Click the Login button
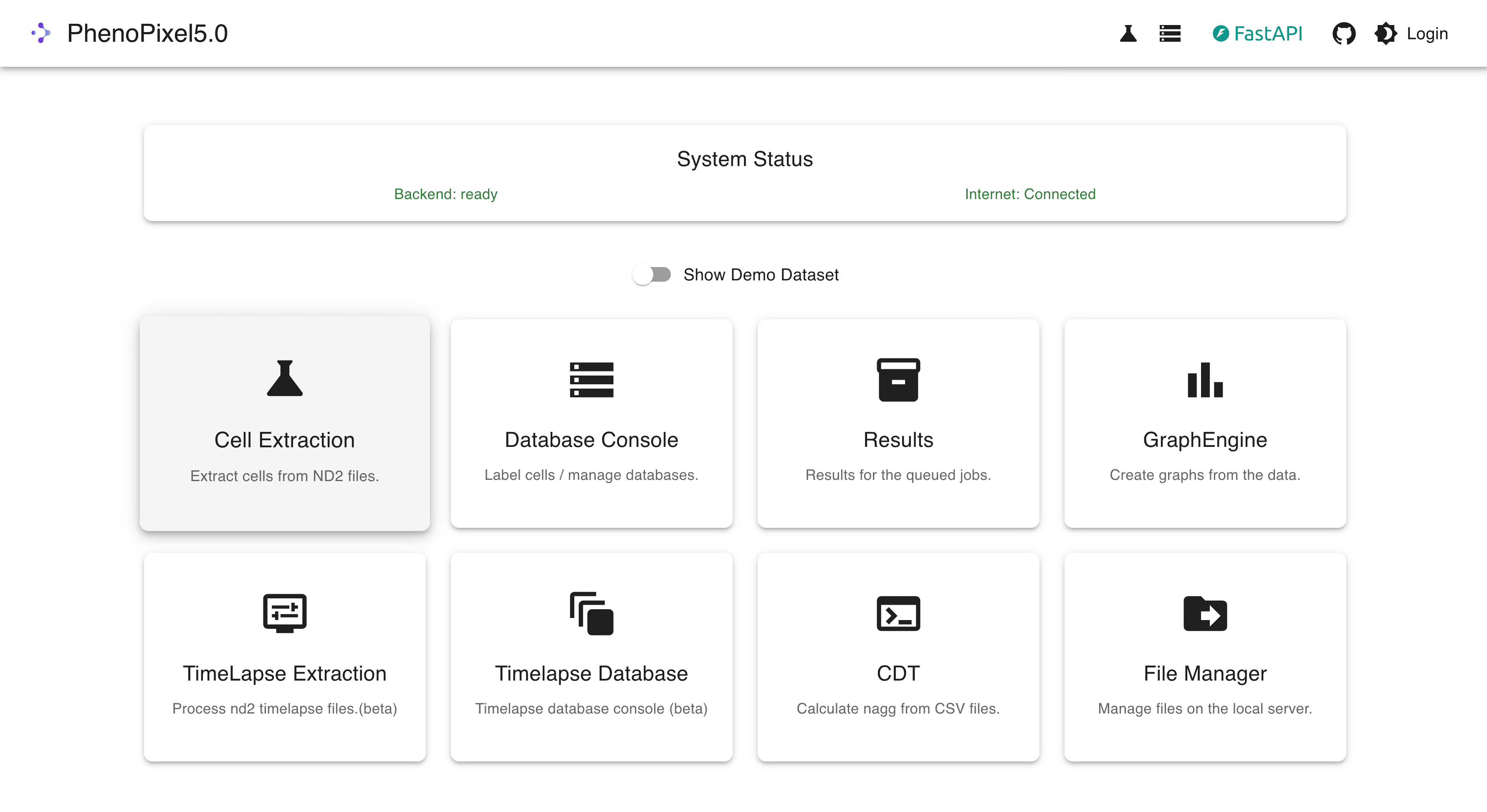The height and width of the screenshot is (812, 1487). (1427, 33)
